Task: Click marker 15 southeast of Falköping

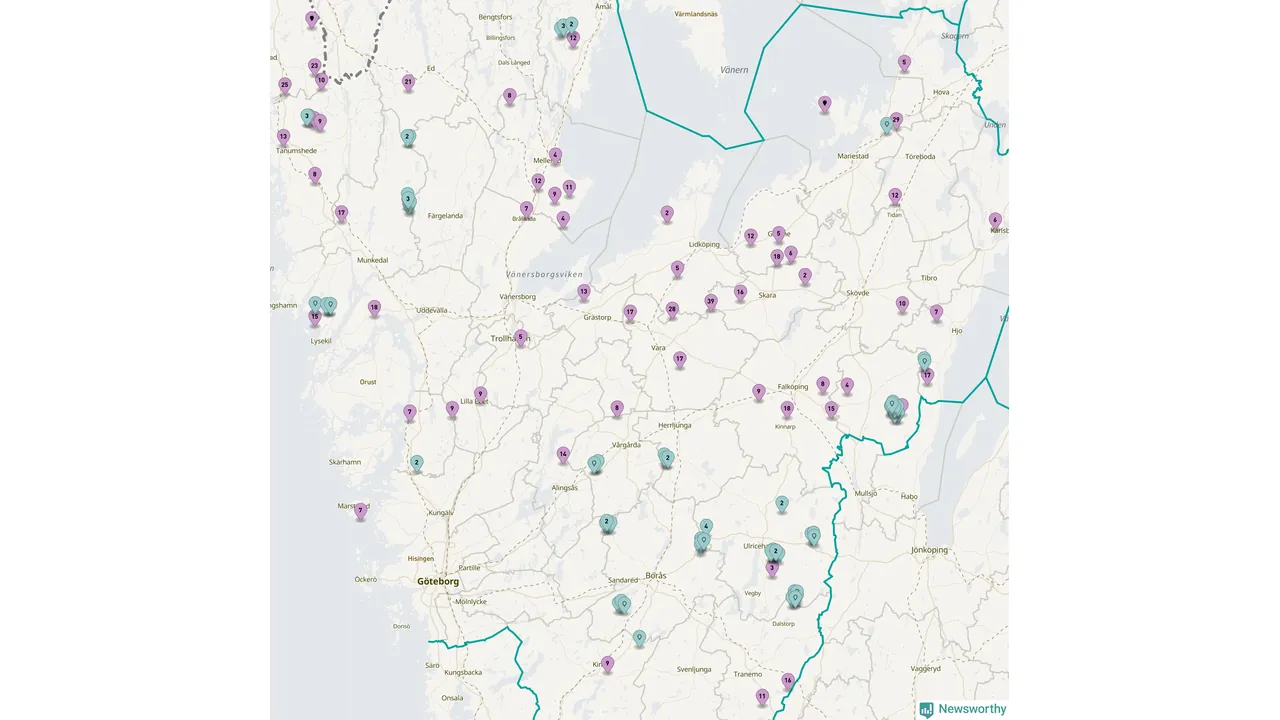Action: 831,409
